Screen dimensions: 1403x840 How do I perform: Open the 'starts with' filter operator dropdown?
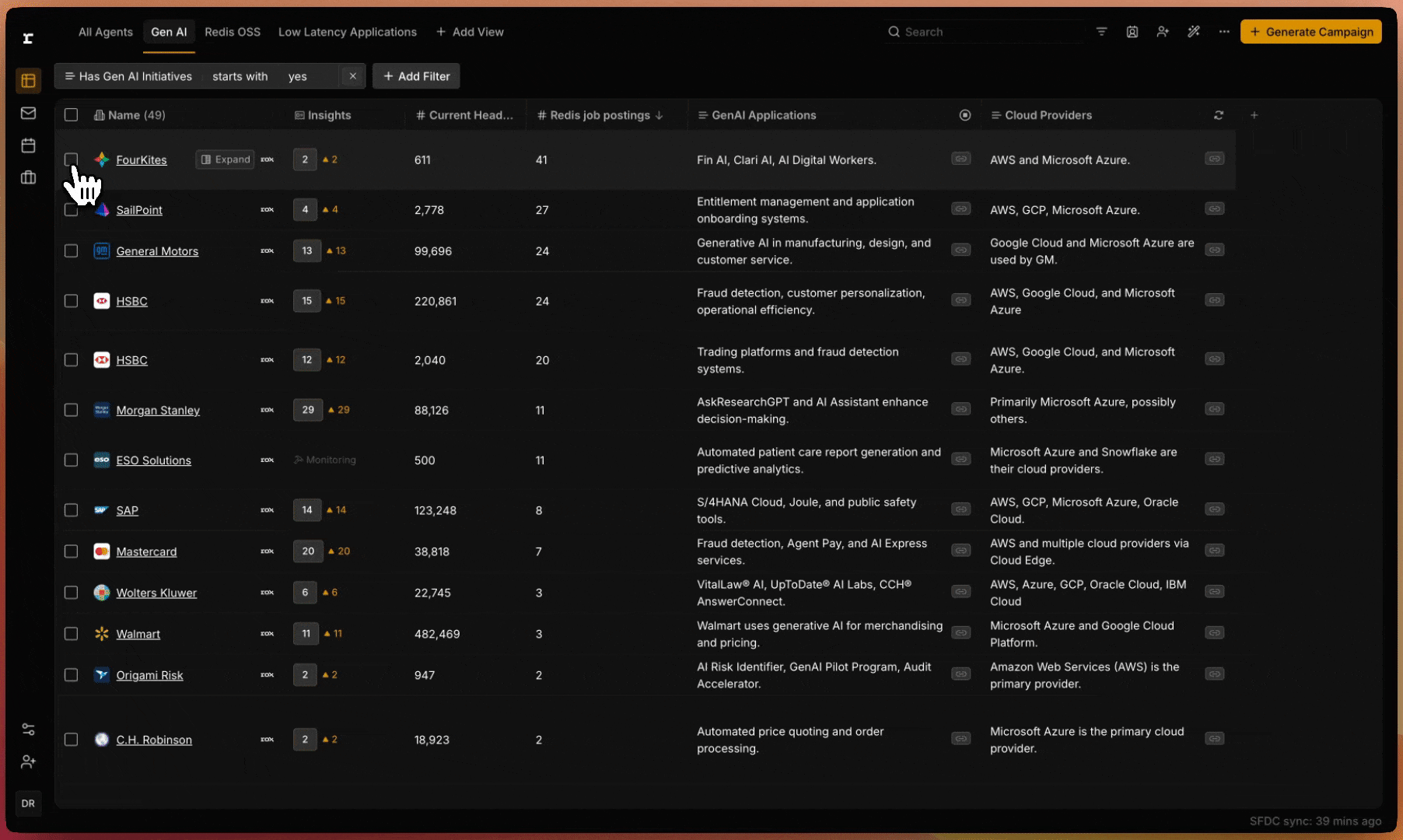[240, 76]
